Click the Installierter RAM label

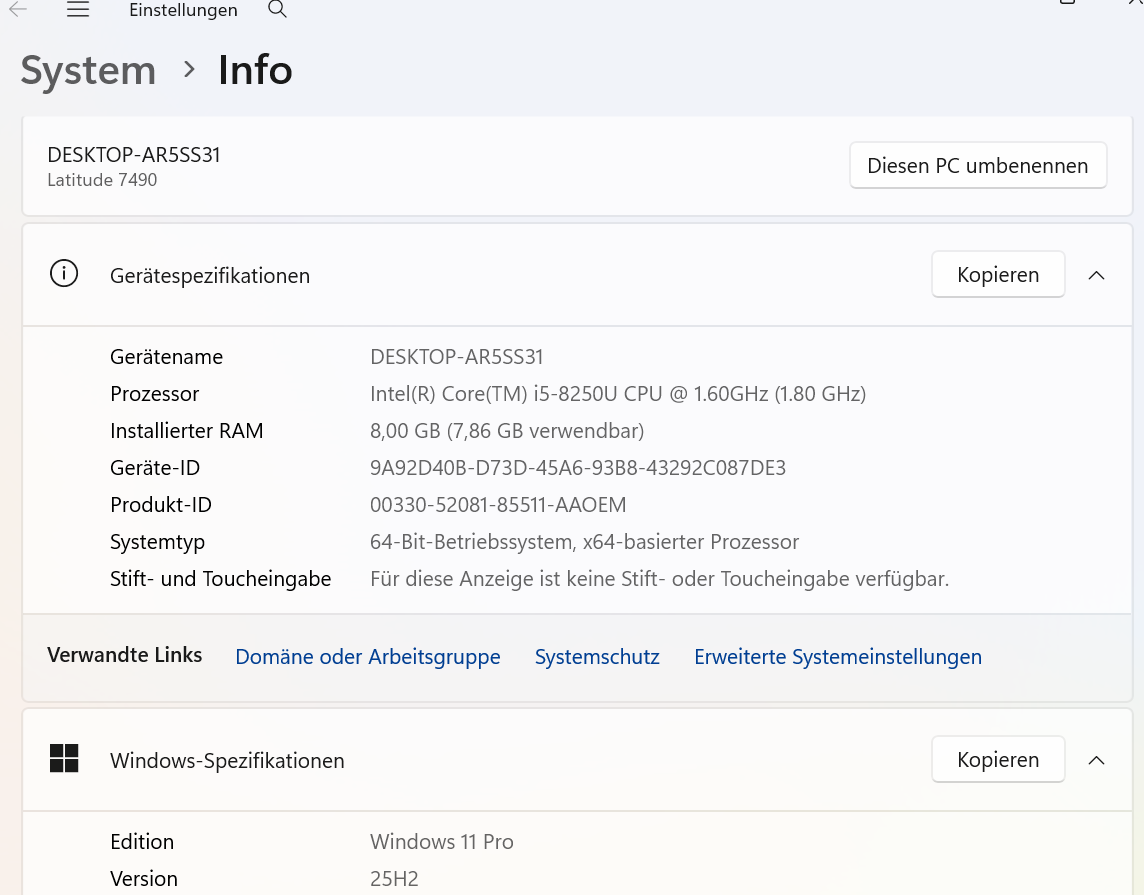(187, 431)
